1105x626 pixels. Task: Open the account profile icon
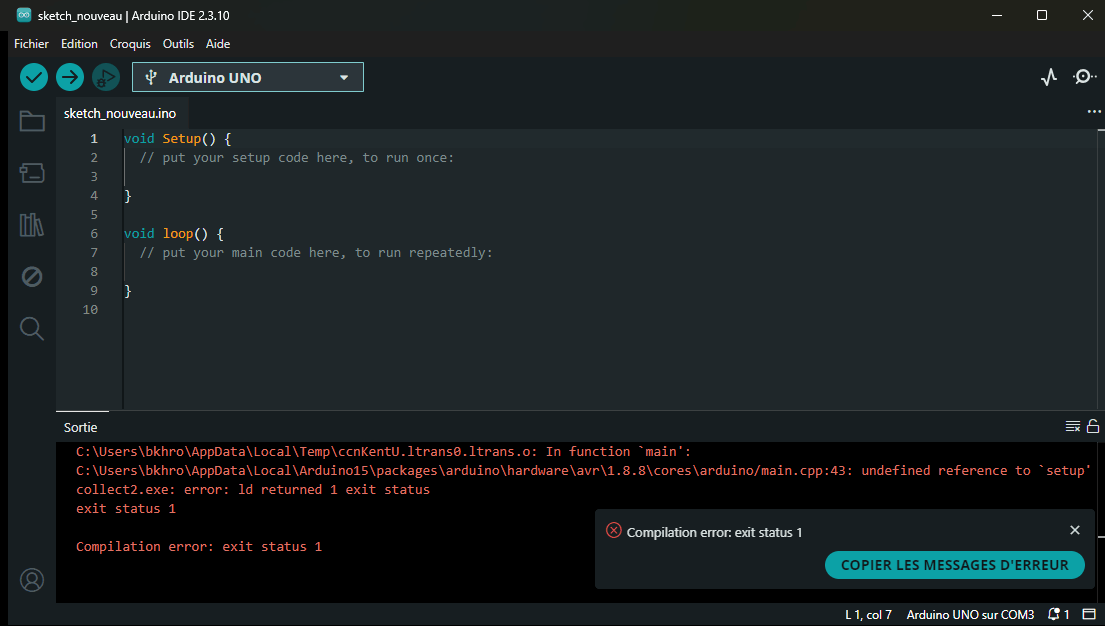tap(32, 580)
